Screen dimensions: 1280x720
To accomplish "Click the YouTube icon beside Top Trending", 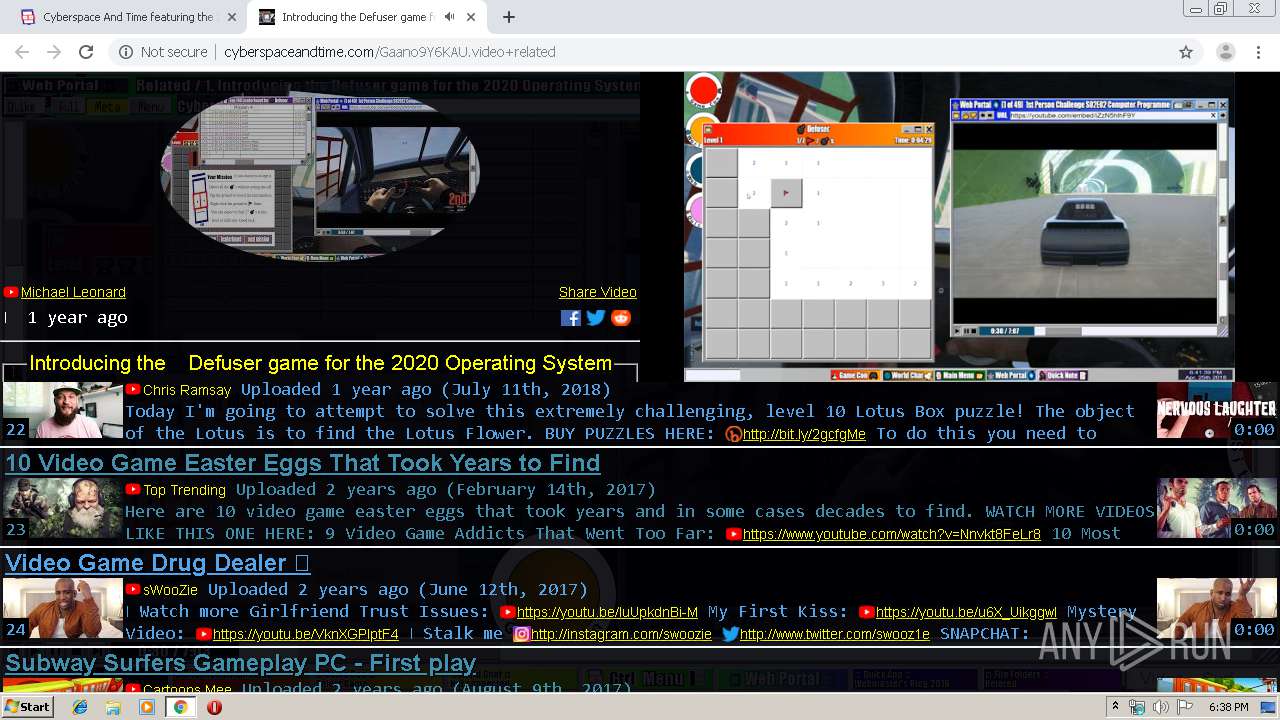I will tap(132, 490).
